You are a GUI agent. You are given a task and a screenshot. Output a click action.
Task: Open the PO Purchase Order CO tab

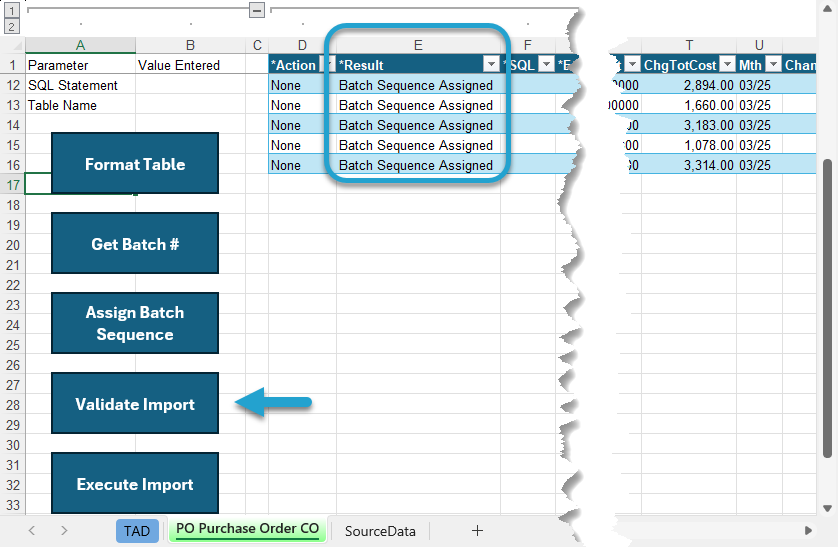coord(247,529)
